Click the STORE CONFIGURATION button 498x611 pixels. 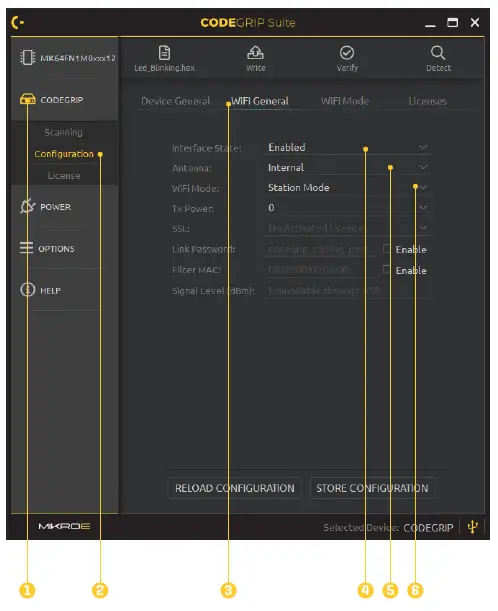[372, 488]
